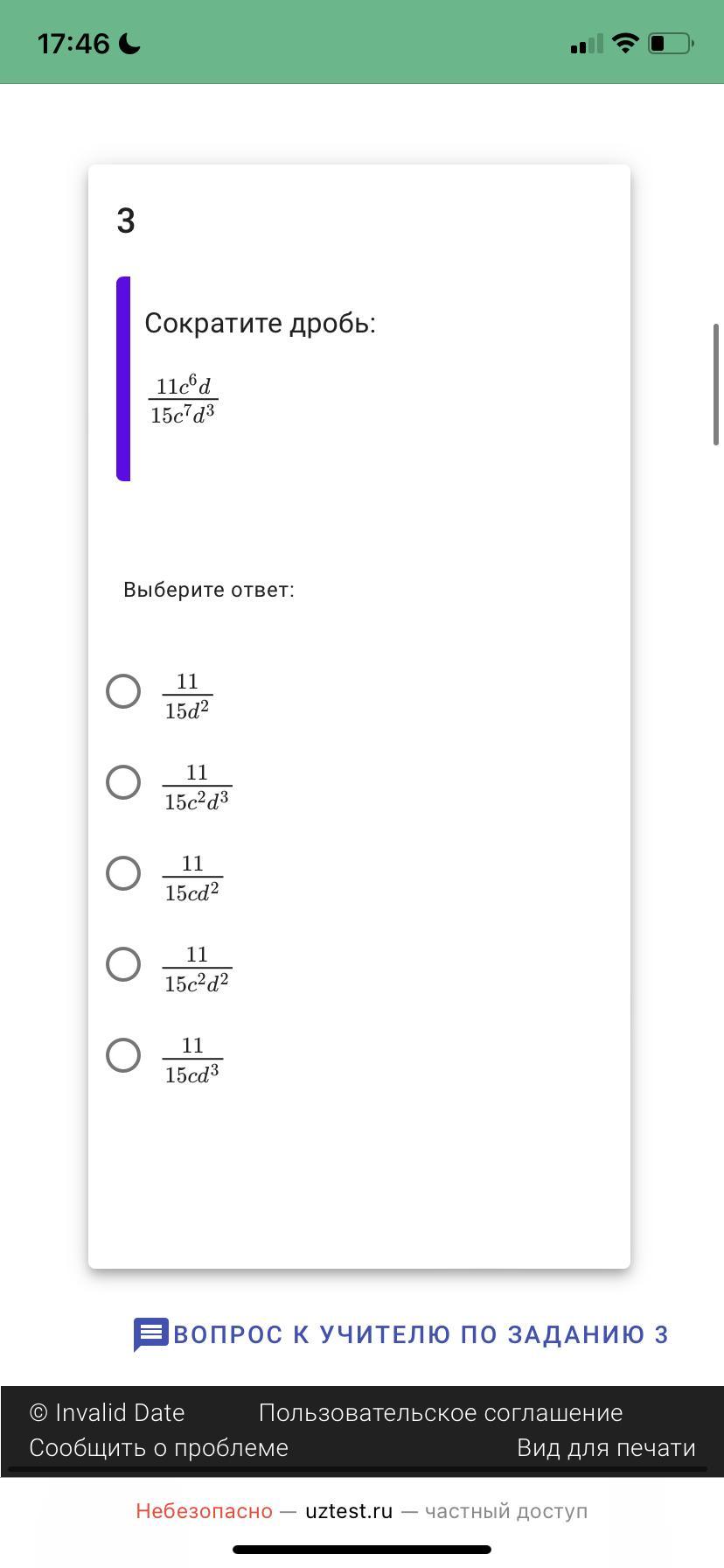The image size is (724, 1568).
Task: Tap the 17:46 clock in status bar
Action: pos(73,44)
